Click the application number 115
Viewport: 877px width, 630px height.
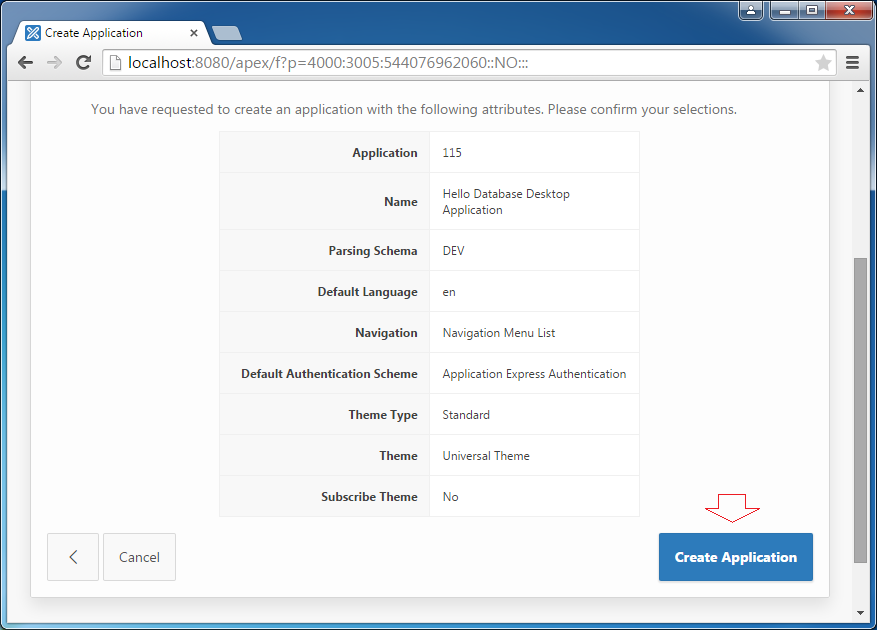(x=452, y=153)
